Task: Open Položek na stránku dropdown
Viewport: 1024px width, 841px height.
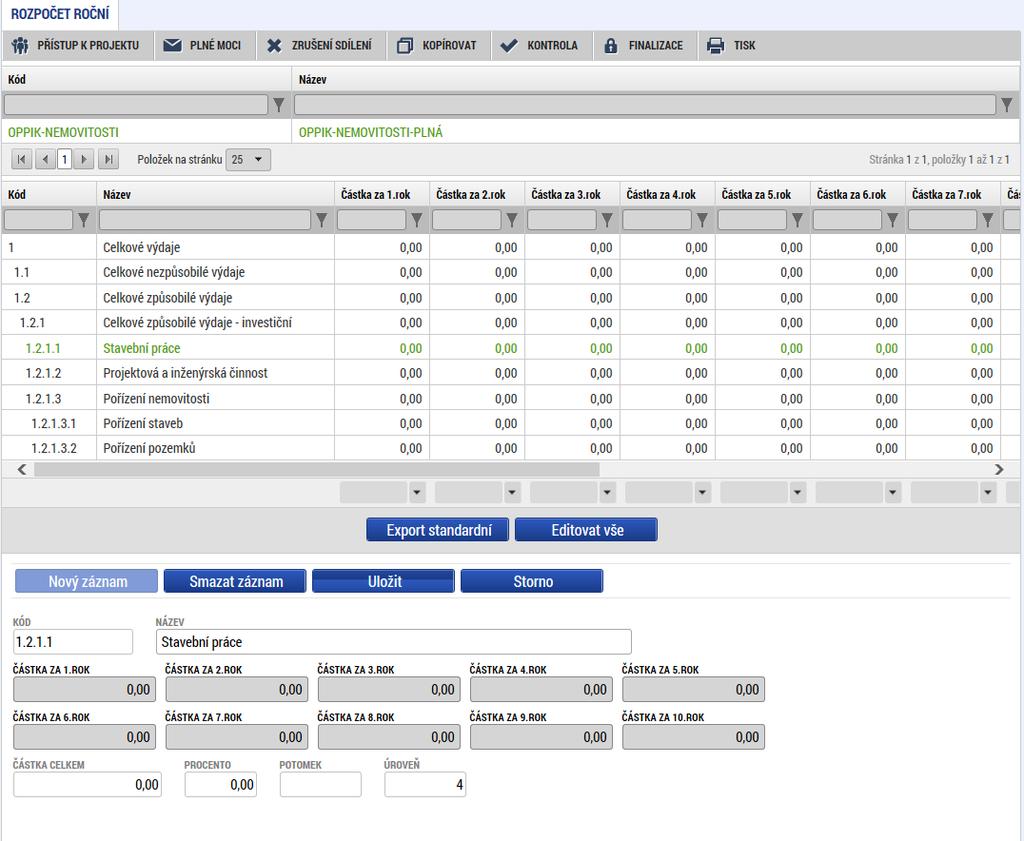Action: pos(248,159)
